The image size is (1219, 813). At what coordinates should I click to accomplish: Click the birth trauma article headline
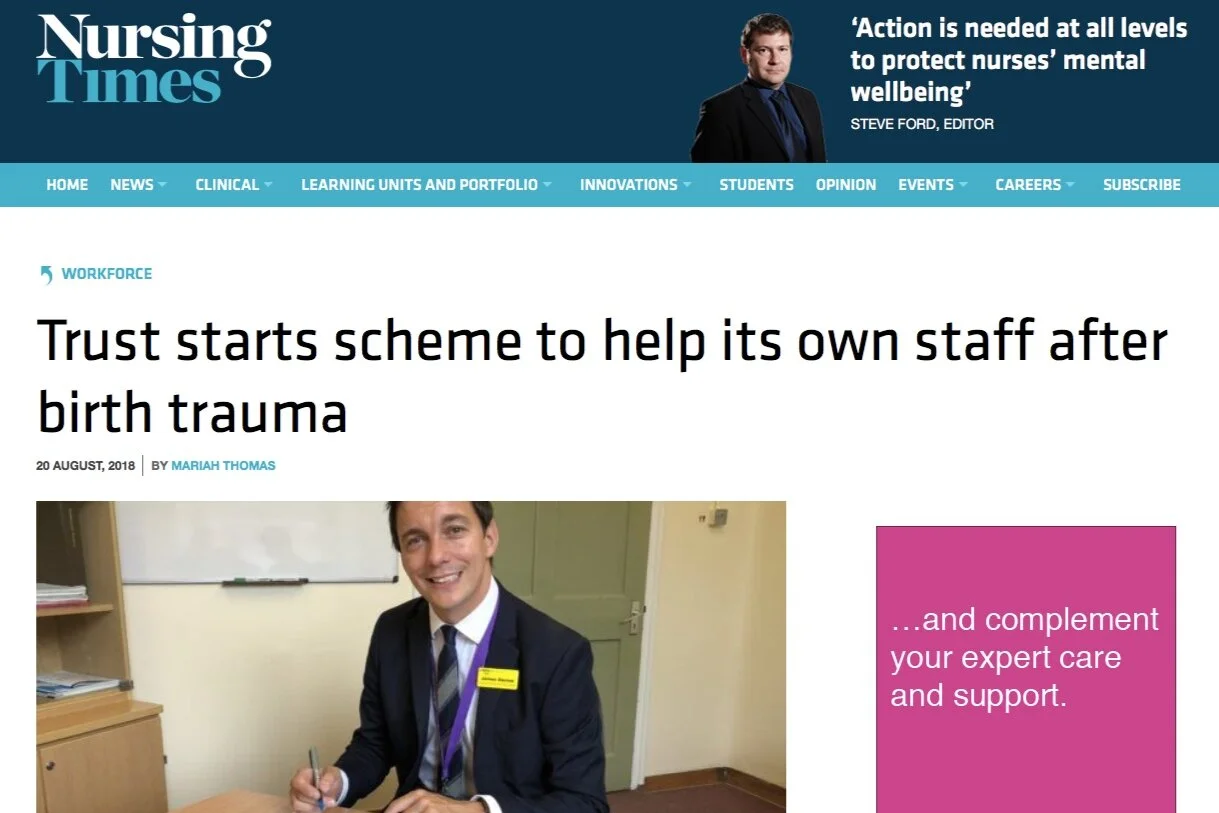pos(602,376)
